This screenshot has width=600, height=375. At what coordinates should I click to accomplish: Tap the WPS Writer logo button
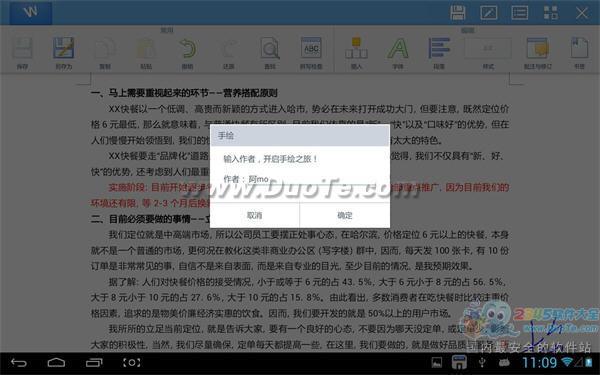(31, 13)
